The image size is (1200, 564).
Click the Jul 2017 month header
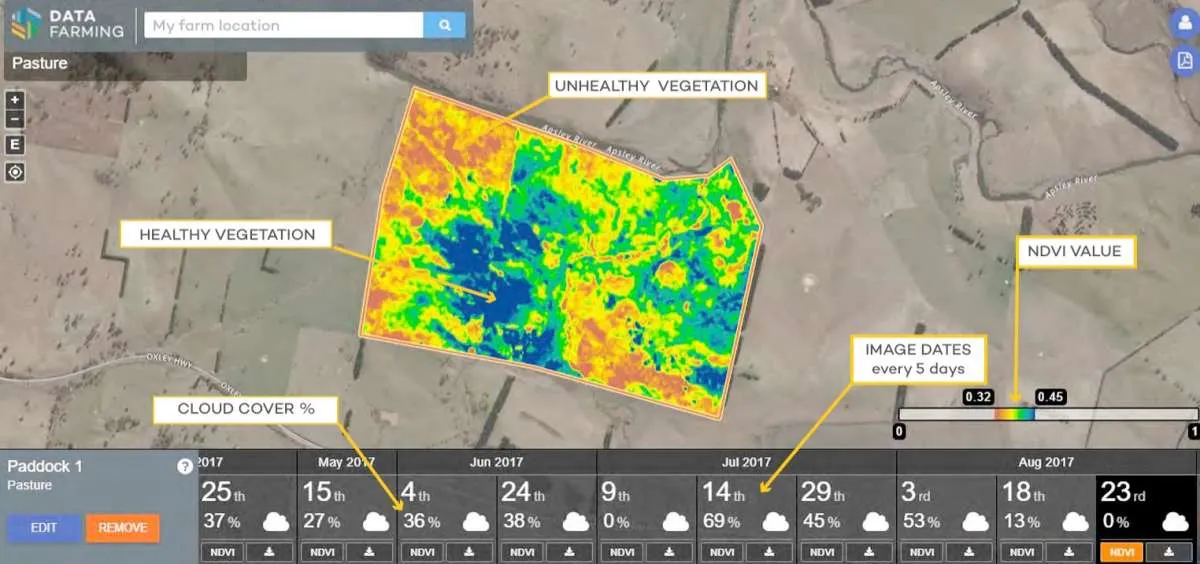(x=745, y=462)
